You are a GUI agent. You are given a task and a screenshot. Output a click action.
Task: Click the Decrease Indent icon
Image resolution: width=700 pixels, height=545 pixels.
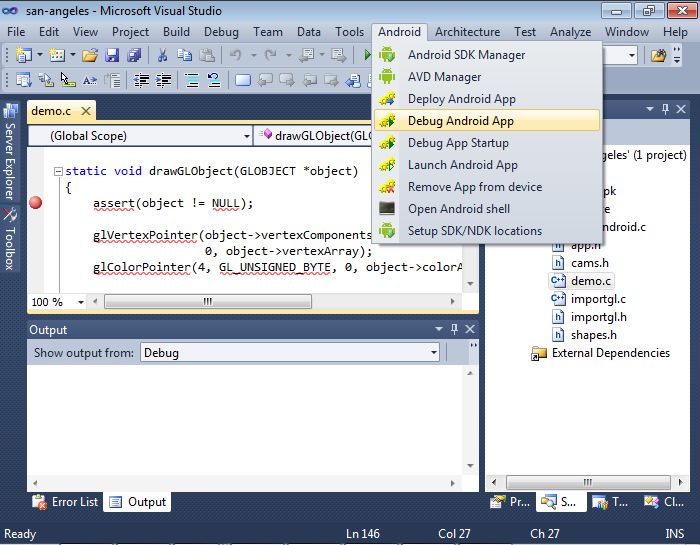pyautogui.click(x=142, y=80)
